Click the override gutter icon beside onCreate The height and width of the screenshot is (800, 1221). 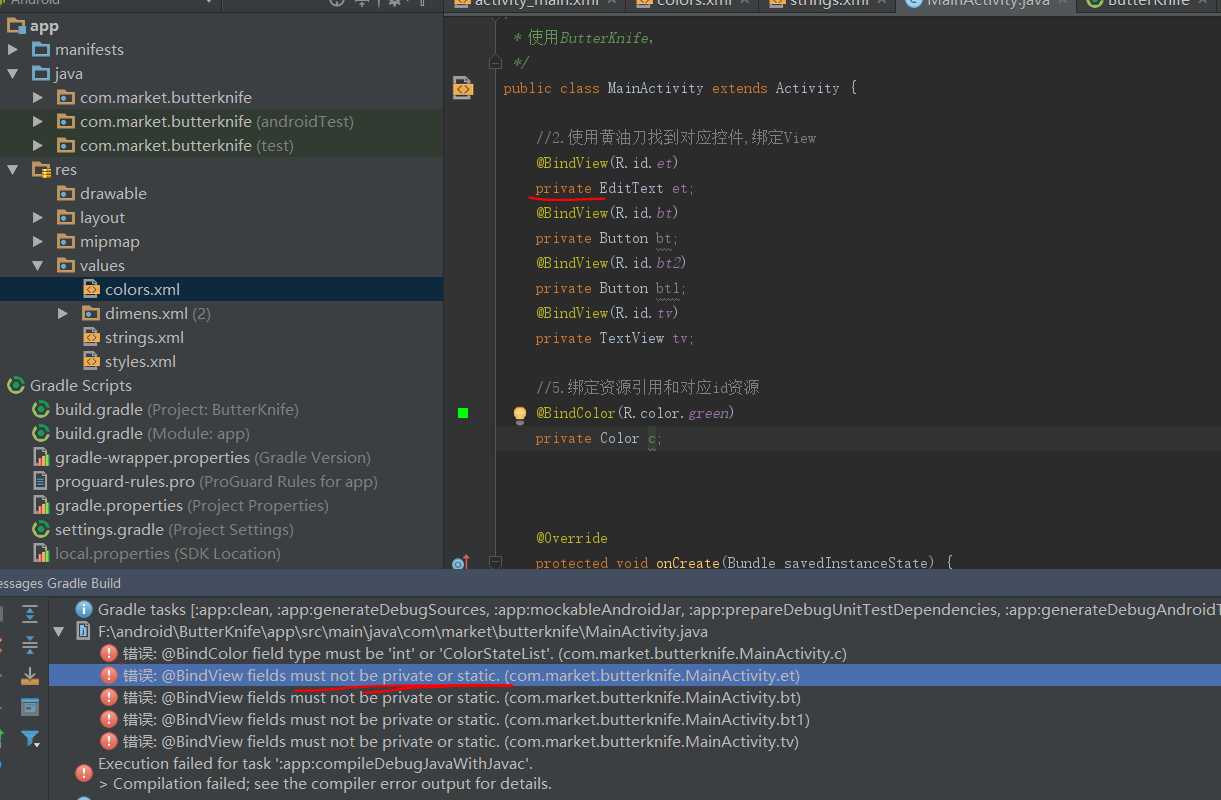pyautogui.click(x=460, y=564)
